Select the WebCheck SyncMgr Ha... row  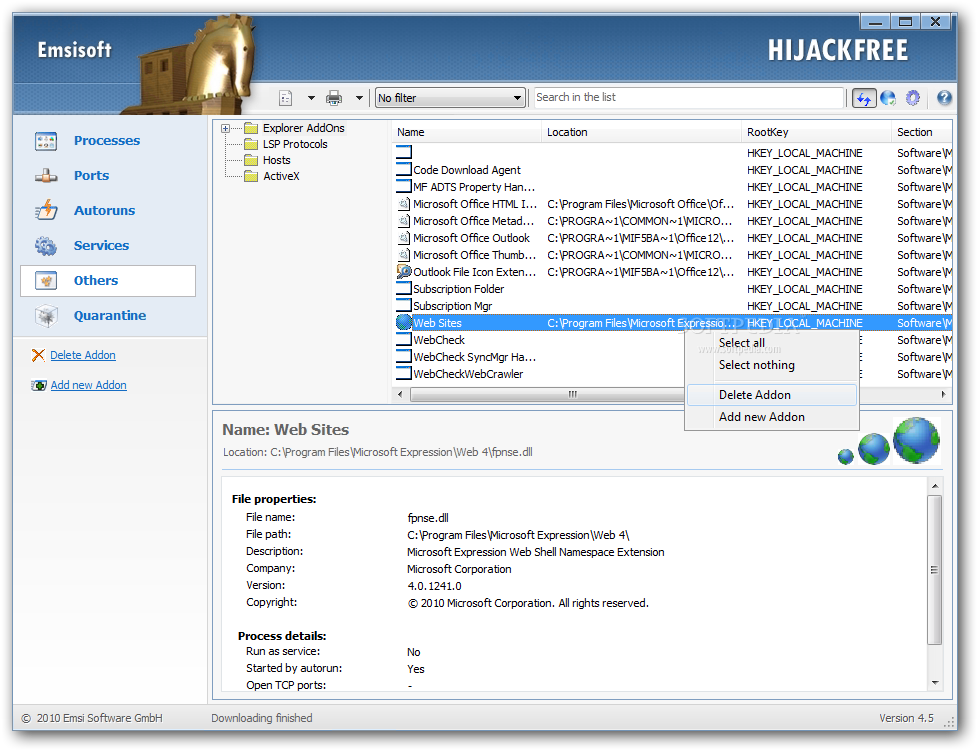pos(672,357)
